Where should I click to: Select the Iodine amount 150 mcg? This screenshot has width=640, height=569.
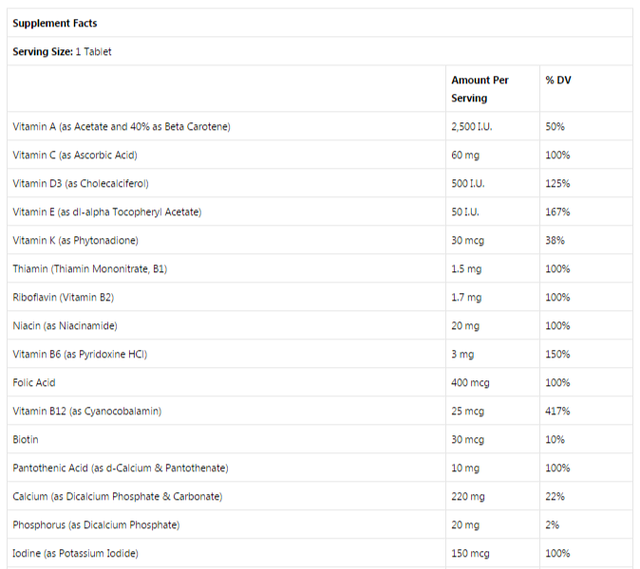click(471, 554)
